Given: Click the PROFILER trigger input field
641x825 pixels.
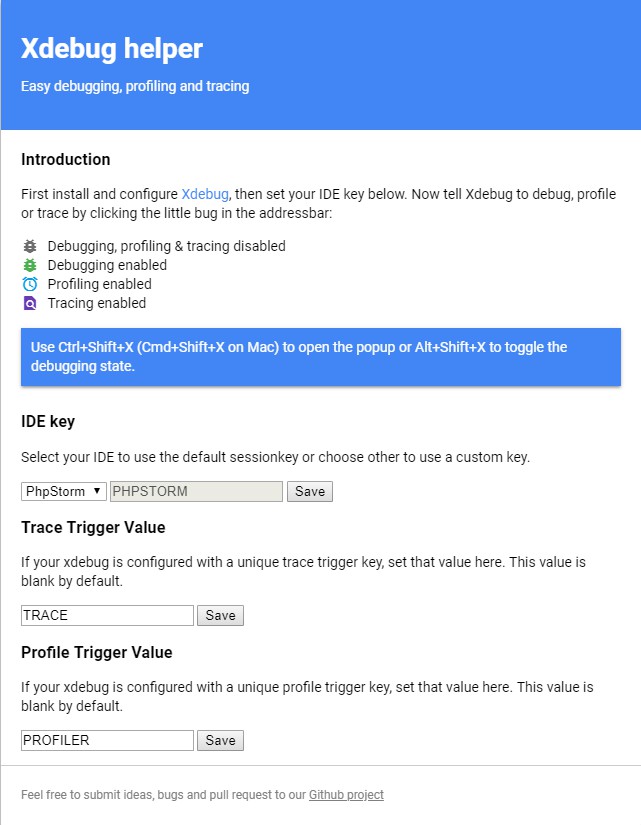Looking at the screenshot, I should pyautogui.click(x=106, y=740).
